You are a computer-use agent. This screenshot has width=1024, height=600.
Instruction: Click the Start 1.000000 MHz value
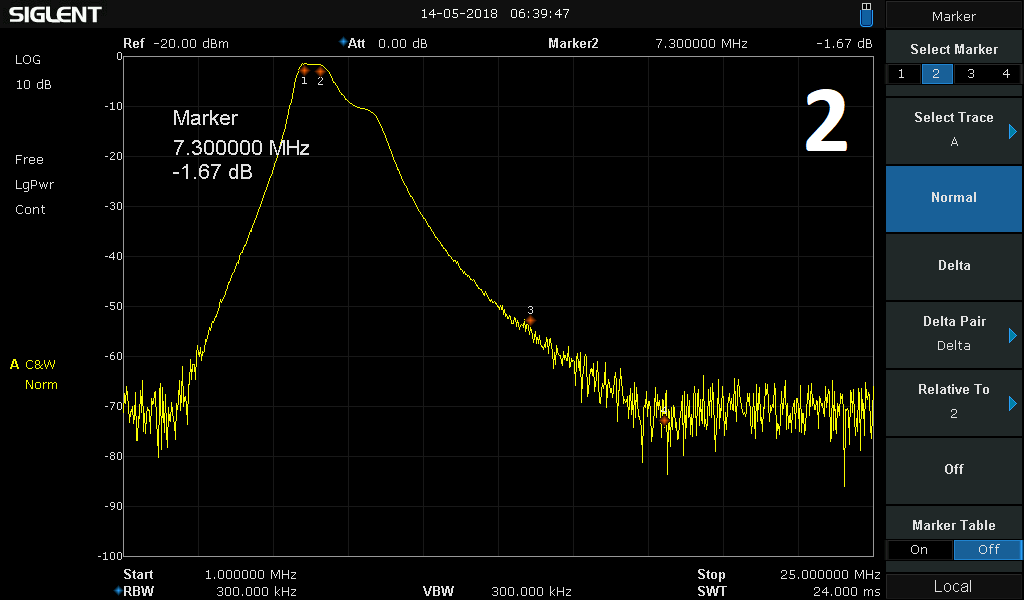point(250,575)
